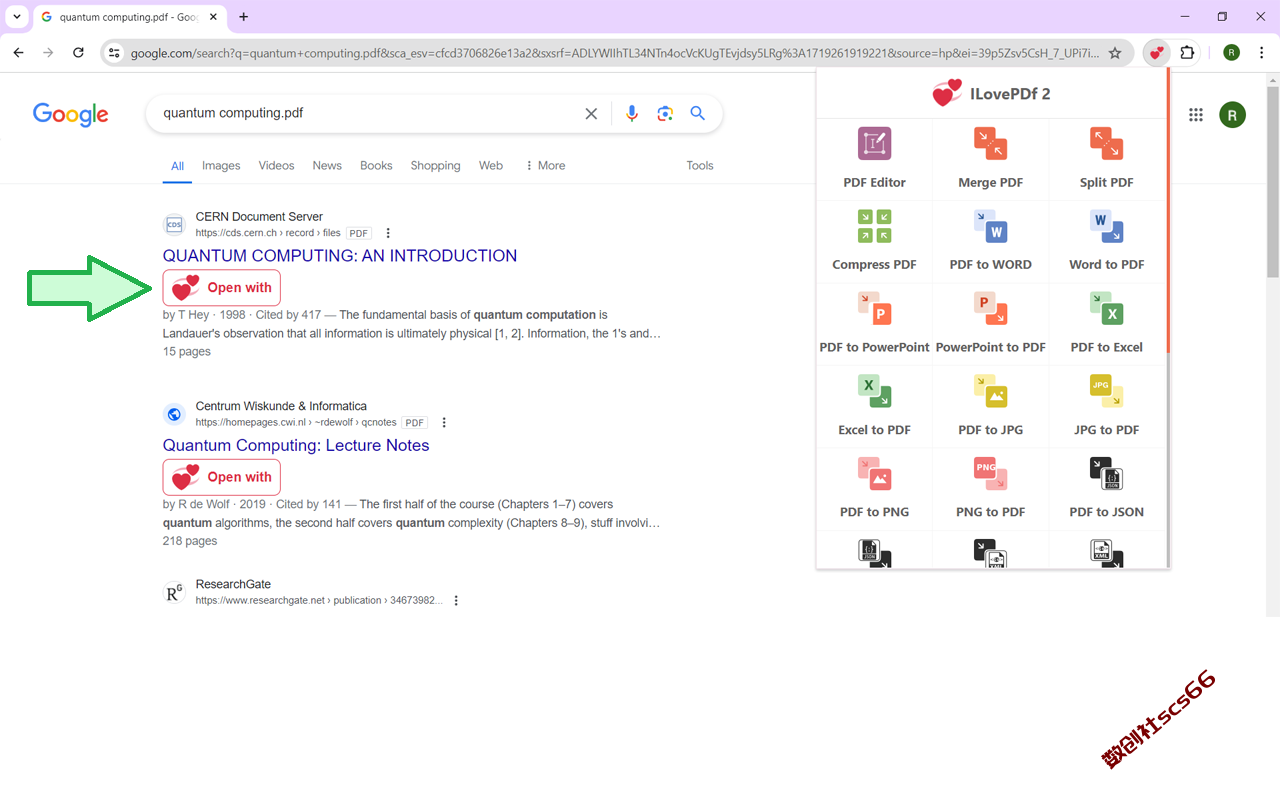The height and width of the screenshot is (800, 1280).
Task: Open PowerPoint to PDF converter
Action: click(990, 324)
